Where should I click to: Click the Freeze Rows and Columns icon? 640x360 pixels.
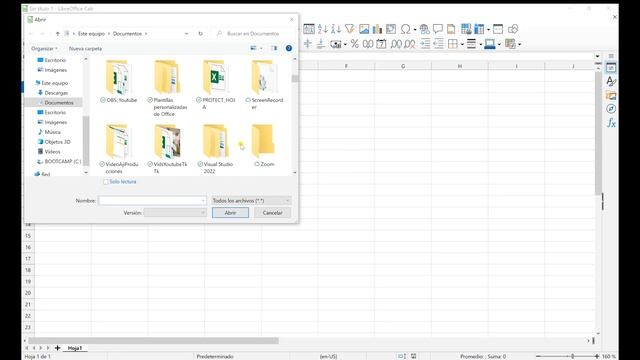pyautogui.click(x=479, y=29)
